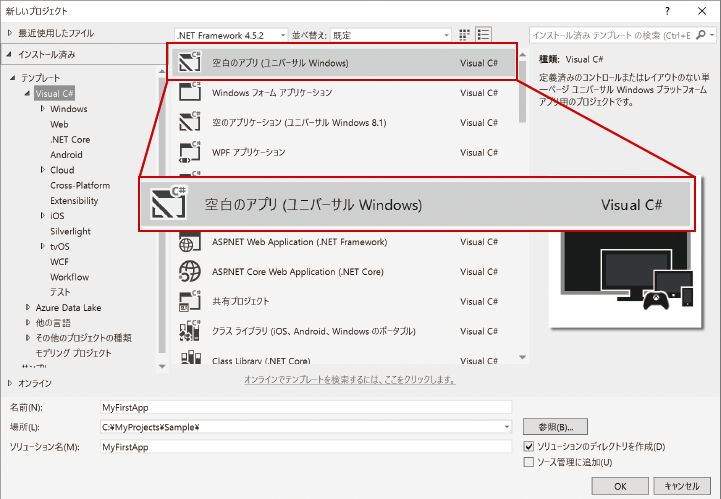Expand the tvOS tree node arrow
The height and width of the screenshot is (499, 721).
tap(42, 247)
